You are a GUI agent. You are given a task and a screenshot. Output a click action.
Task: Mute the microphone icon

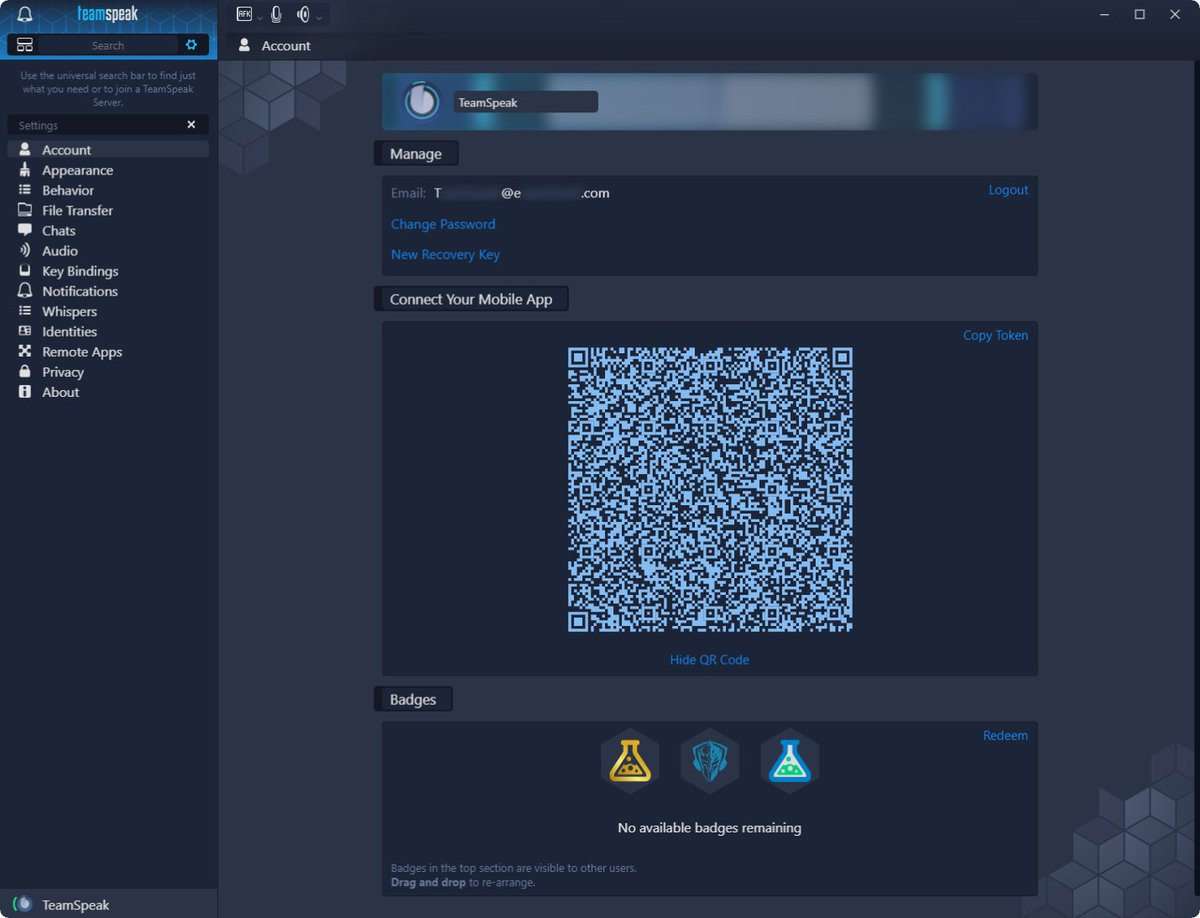pyautogui.click(x=276, y=14)
